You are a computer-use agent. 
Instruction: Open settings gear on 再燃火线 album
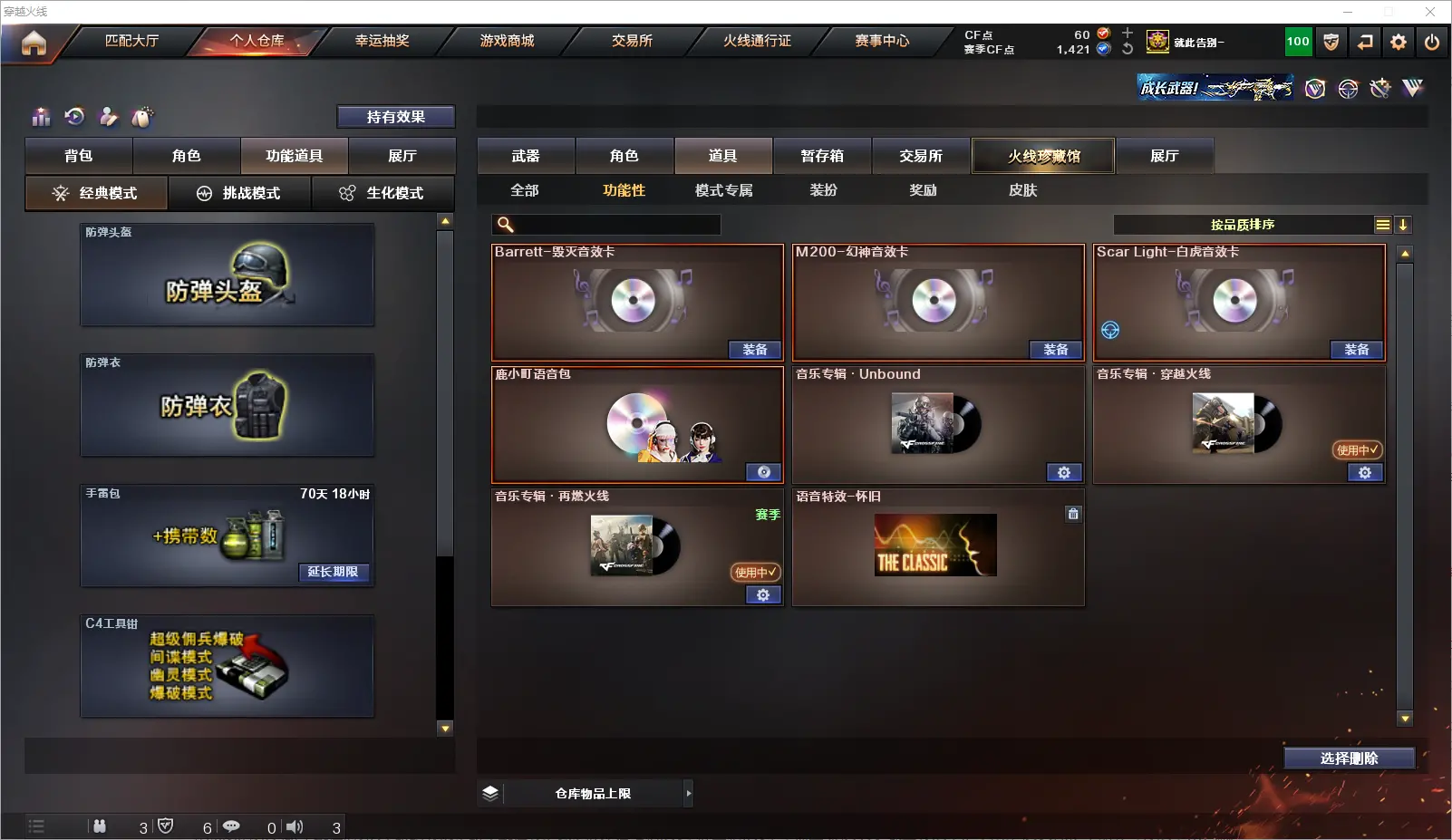click(763, 594)
